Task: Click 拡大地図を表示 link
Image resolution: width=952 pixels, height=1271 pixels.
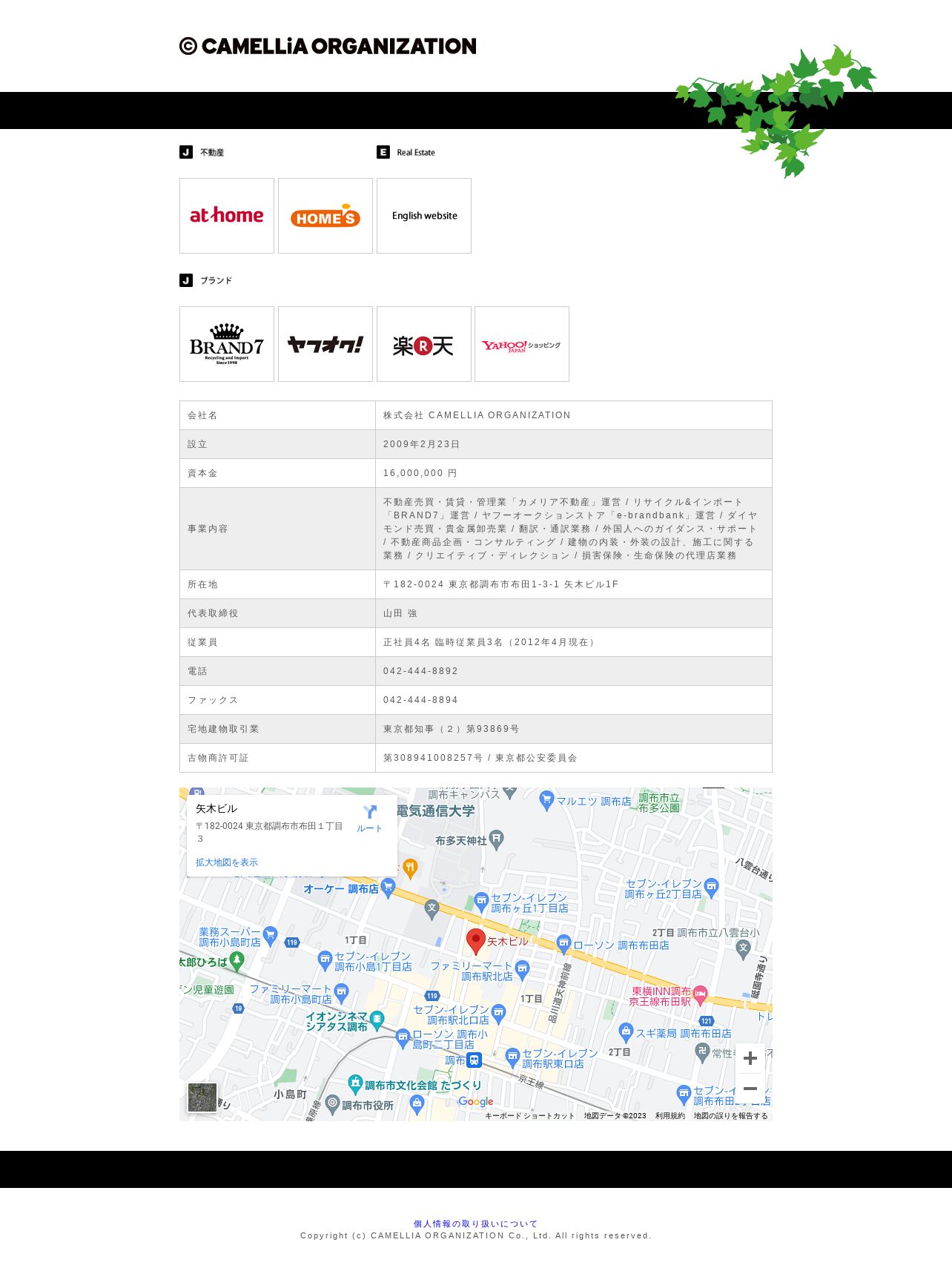Action: coord(227,862)
